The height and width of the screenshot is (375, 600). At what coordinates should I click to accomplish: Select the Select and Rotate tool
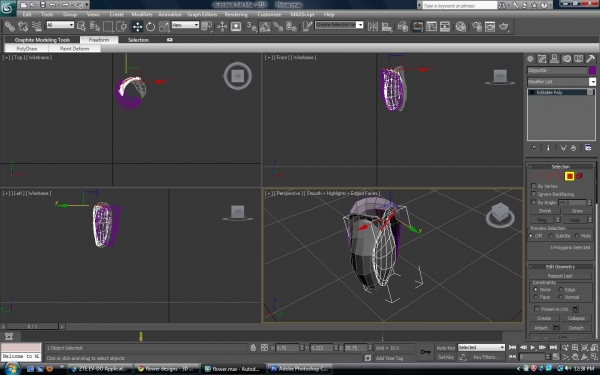click(x=151, y=26)
